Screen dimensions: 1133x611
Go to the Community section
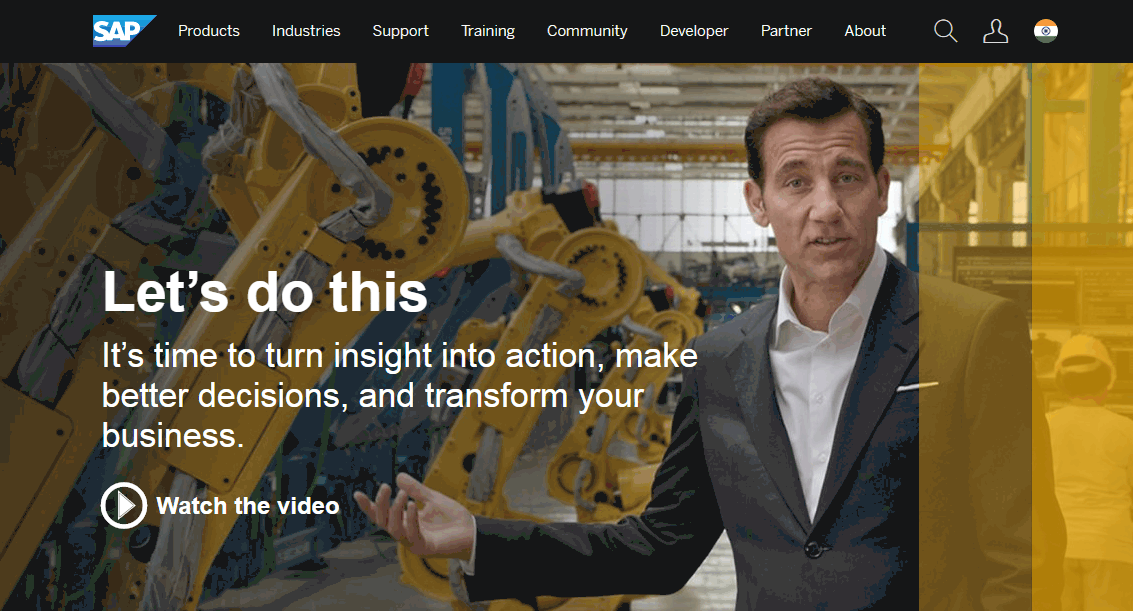pyautogui.click(x=587, y=31)
